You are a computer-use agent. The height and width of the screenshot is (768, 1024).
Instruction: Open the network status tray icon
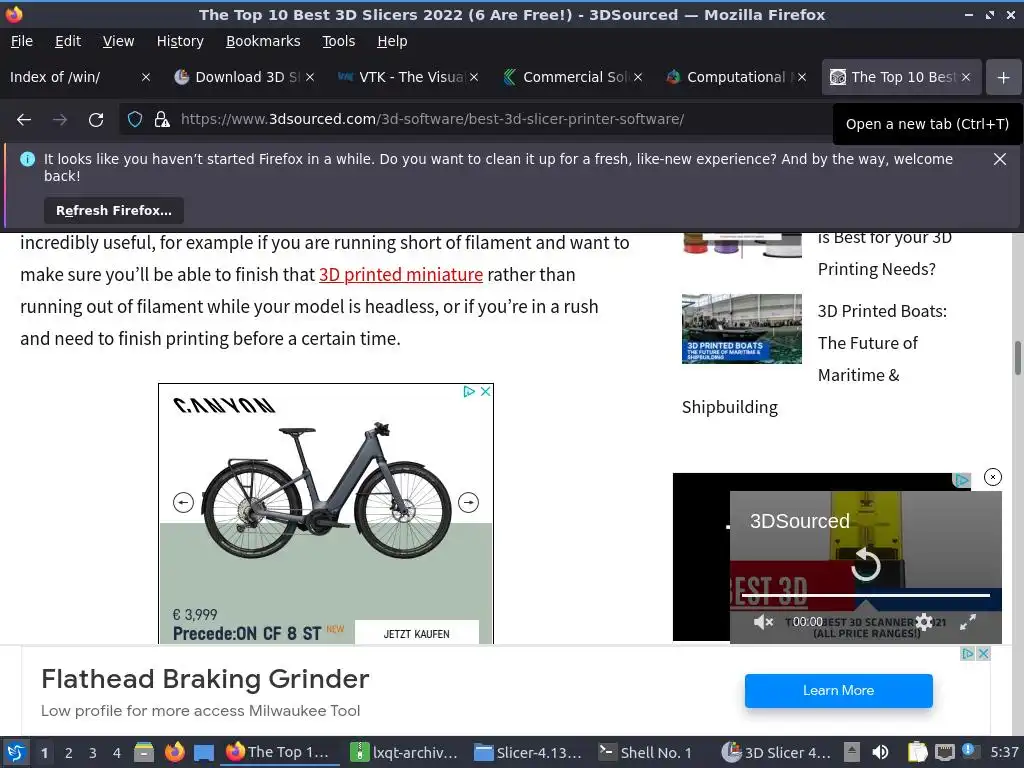click(945, 753)
